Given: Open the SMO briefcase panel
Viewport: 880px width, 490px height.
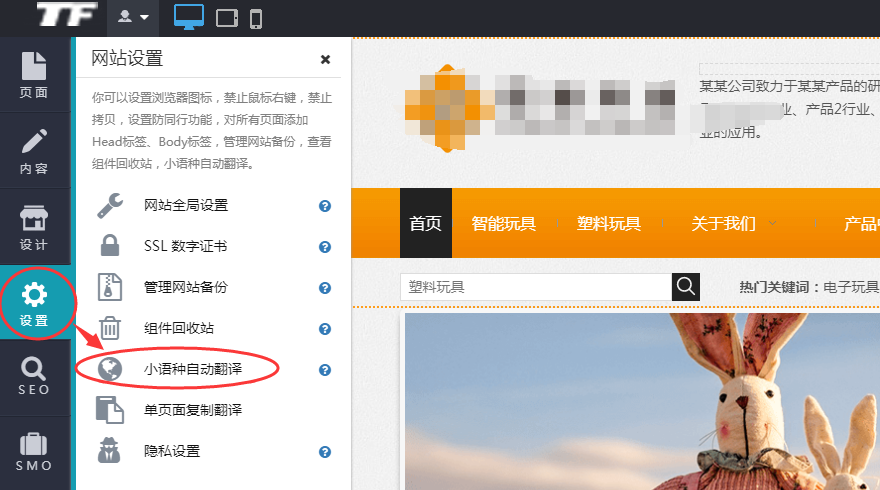Looking at the screenshot, I should (x=34, y=451).
